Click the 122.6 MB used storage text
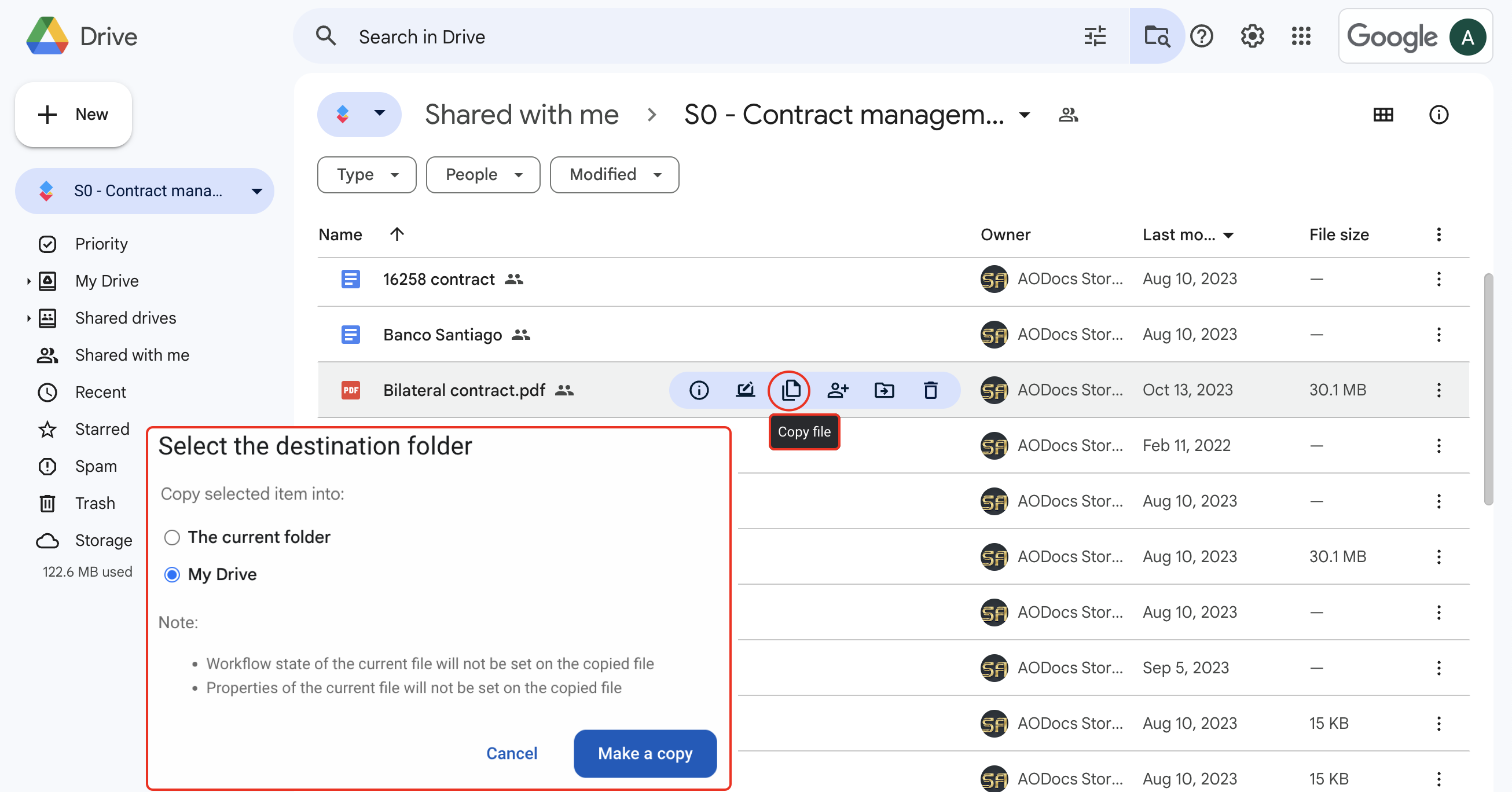Screen dimensions: 1512x792 tap(87, 572)
